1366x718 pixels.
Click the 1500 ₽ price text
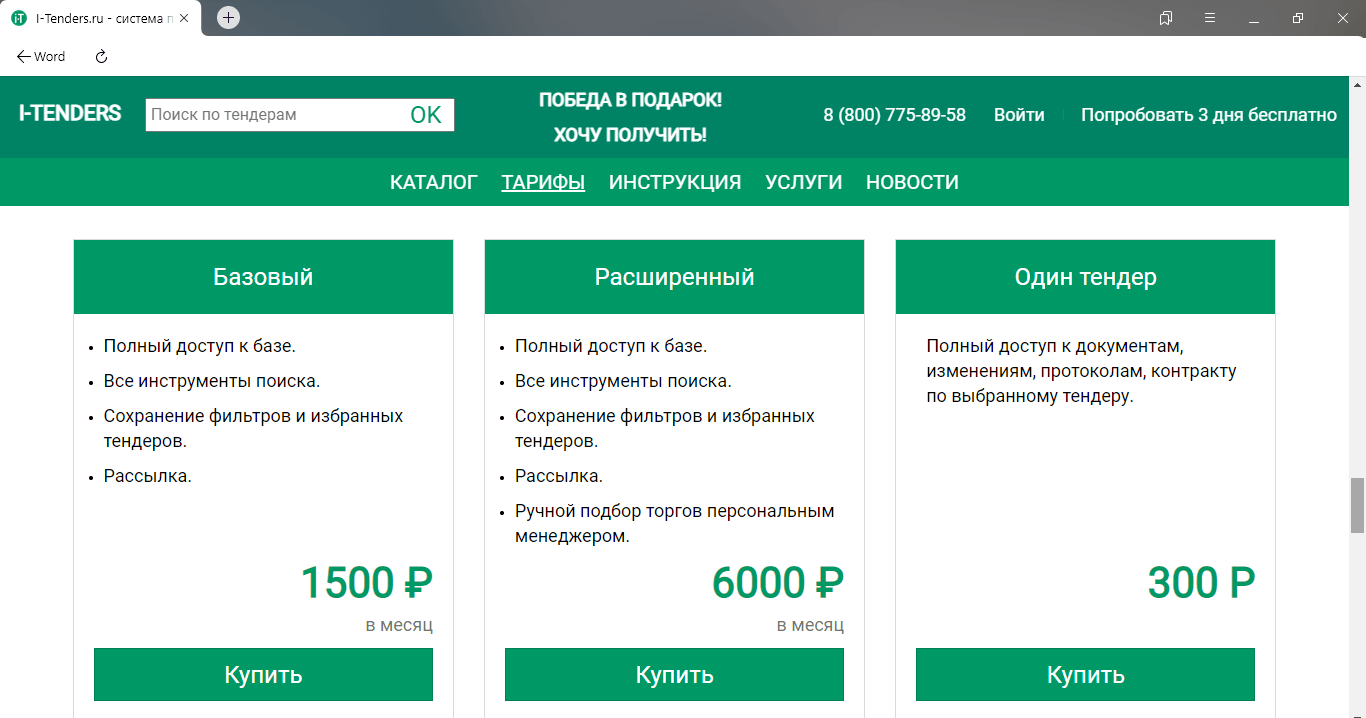[366, 583]
